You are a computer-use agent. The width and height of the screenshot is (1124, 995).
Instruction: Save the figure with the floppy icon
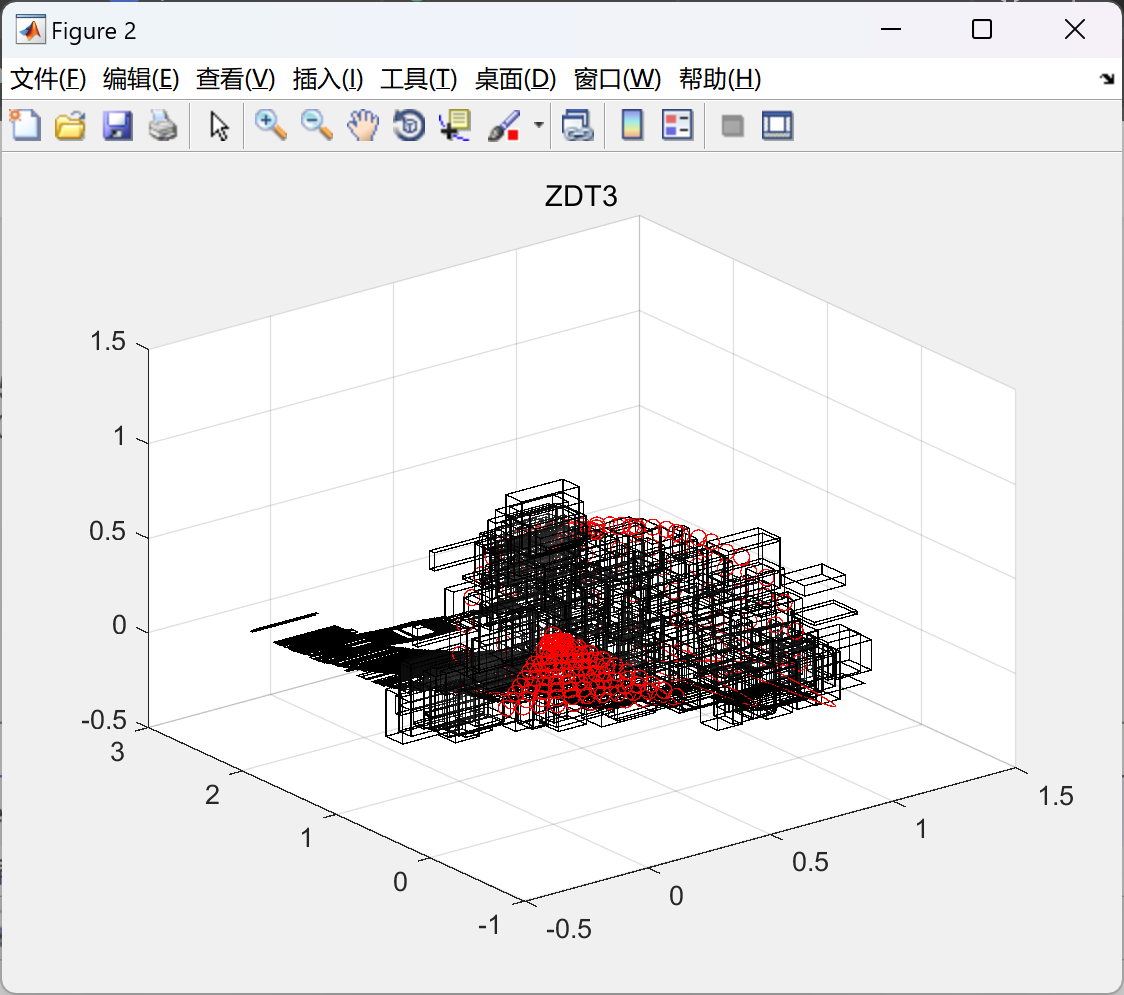pyautogui.click(x=117, y=125)
